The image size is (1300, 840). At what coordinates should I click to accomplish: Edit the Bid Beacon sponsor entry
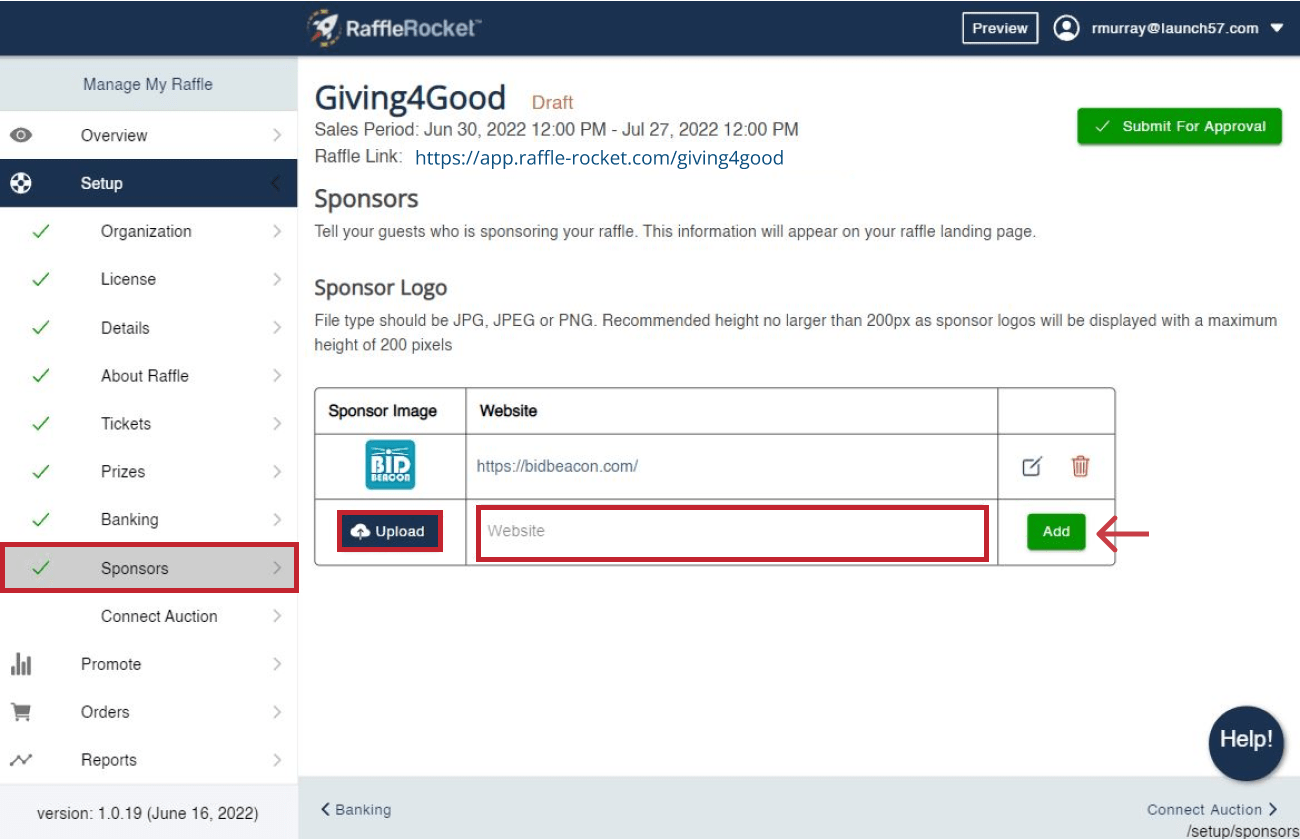pos(1032,466)
